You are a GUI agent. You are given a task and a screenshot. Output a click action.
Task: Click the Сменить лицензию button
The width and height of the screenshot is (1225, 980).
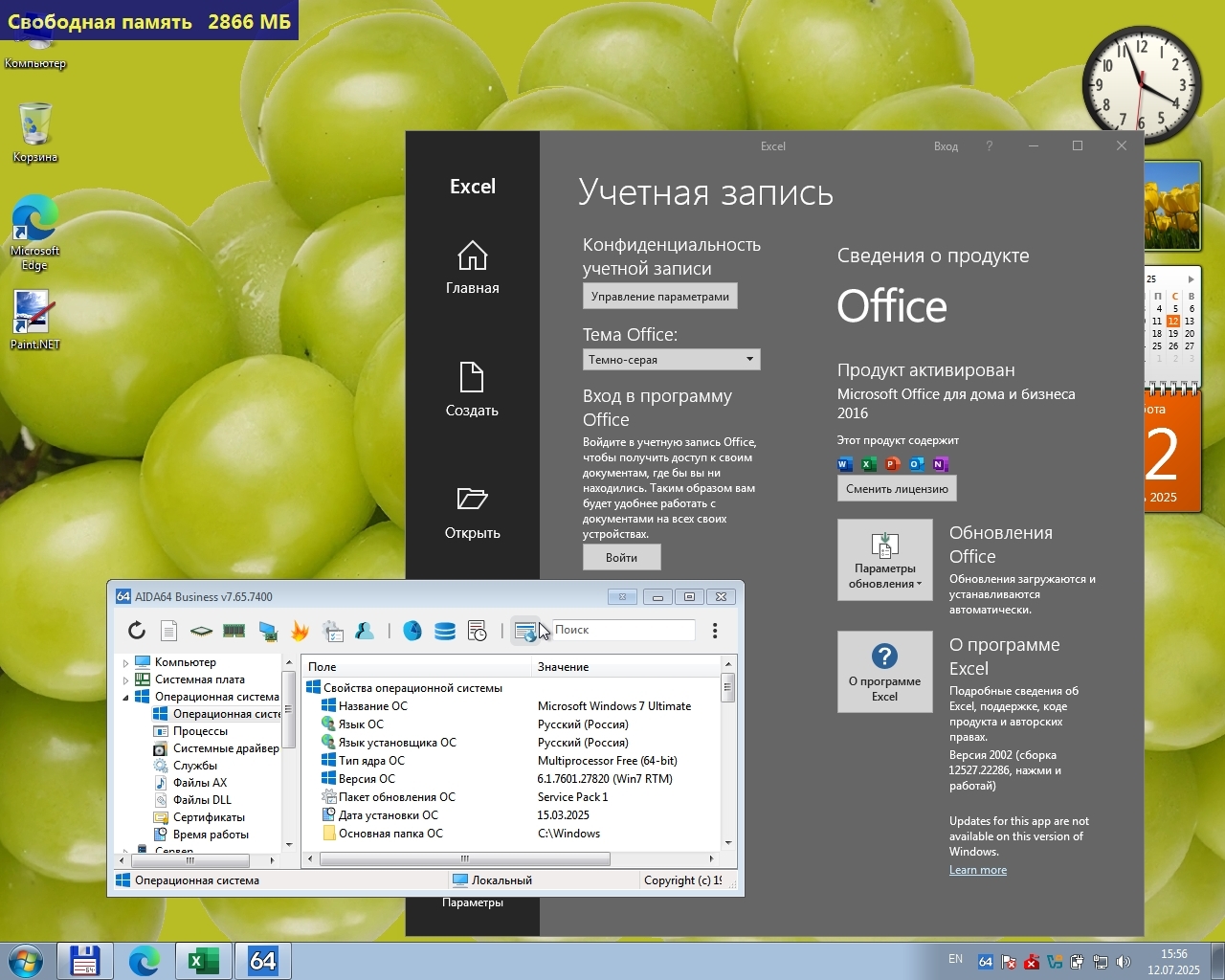pos(897,488)
